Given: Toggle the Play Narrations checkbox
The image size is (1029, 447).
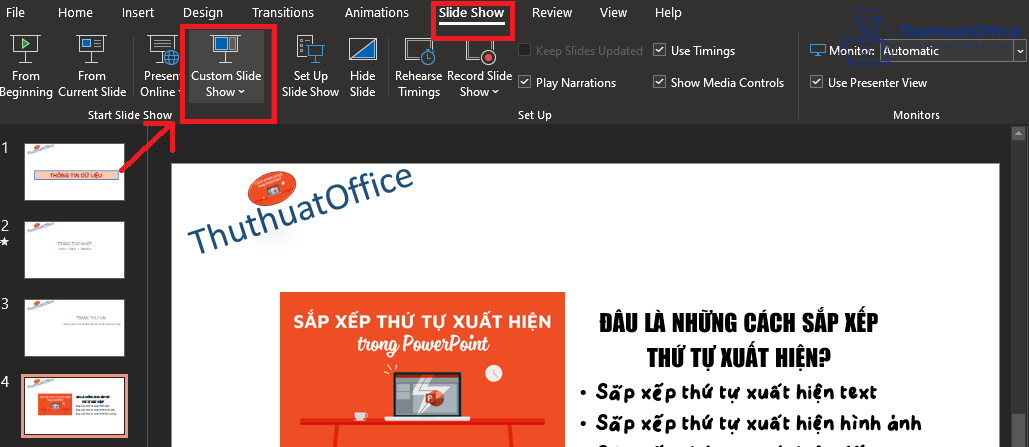Looking at the screenshot, I should pyautogui.click(x=524, y=83).
